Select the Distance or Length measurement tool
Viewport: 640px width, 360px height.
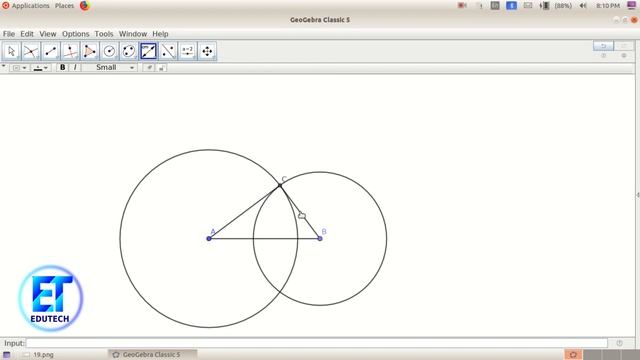[x=149, y=51]
